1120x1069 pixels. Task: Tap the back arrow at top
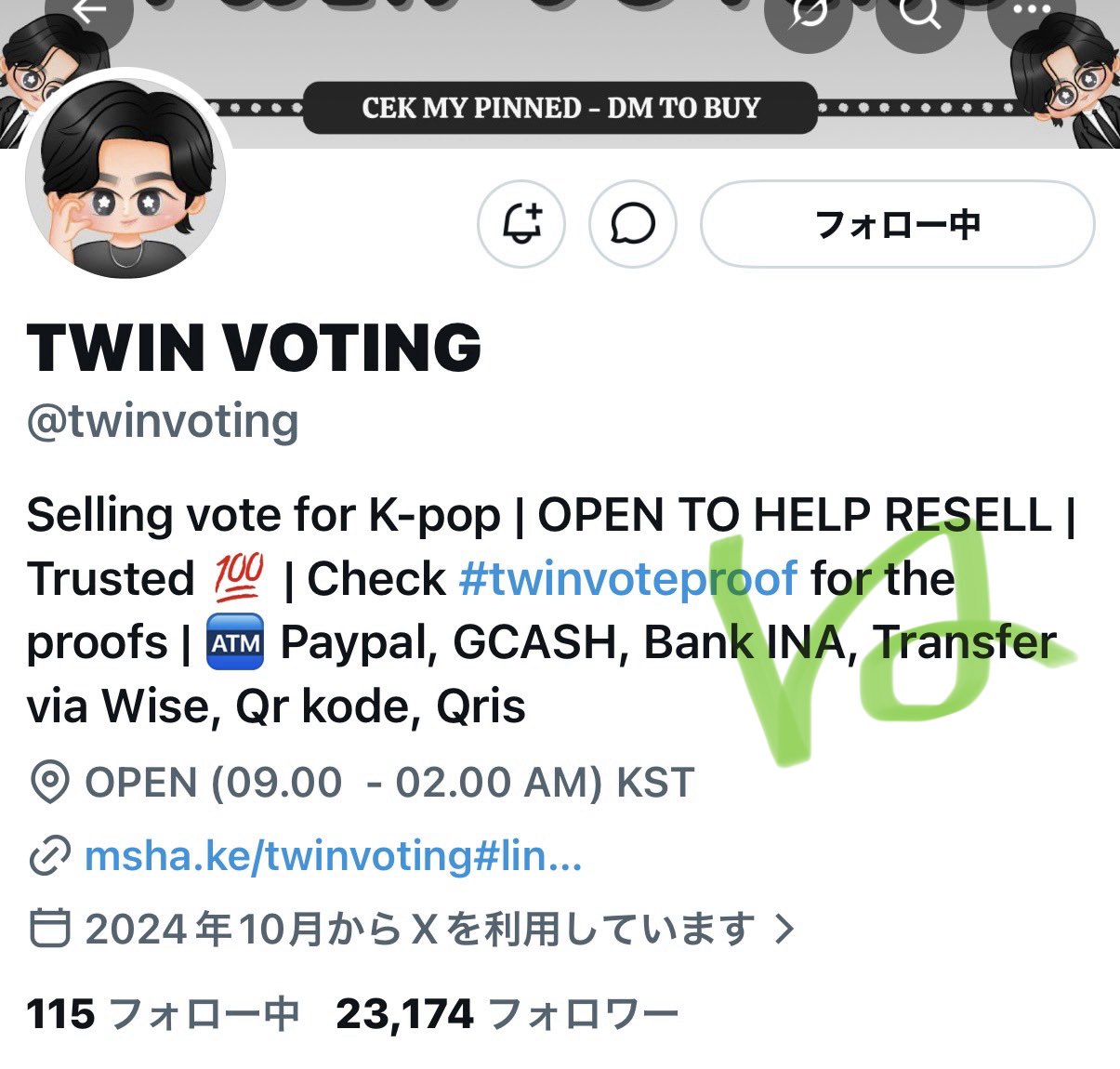(90, 11)
